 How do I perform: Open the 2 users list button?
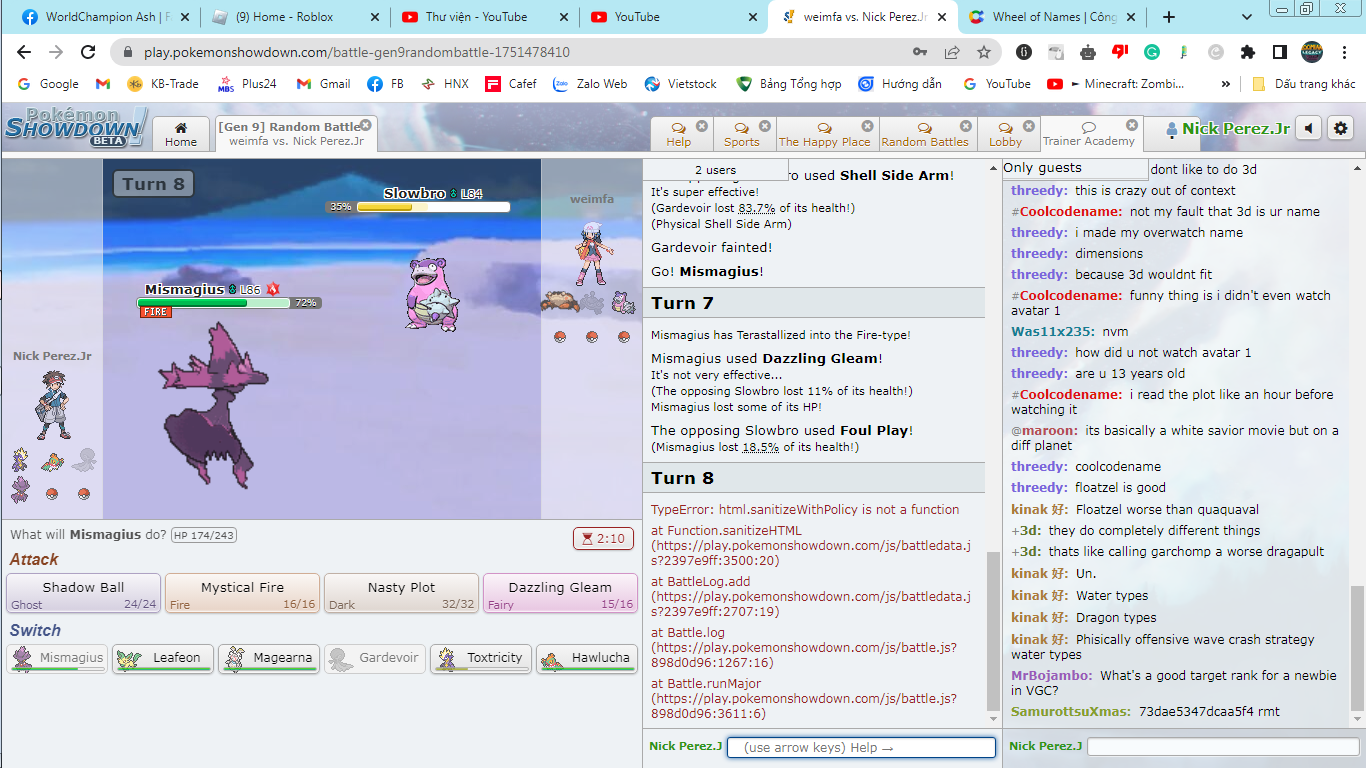pos(715,170)
